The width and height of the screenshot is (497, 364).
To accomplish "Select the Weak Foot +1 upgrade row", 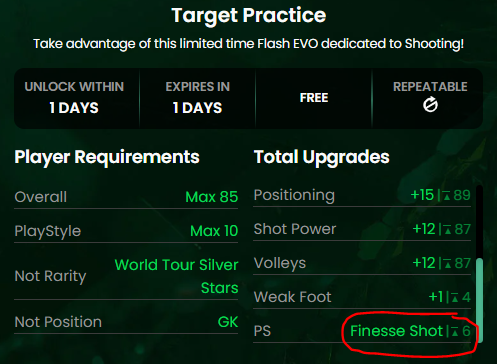I will (362, 297).
